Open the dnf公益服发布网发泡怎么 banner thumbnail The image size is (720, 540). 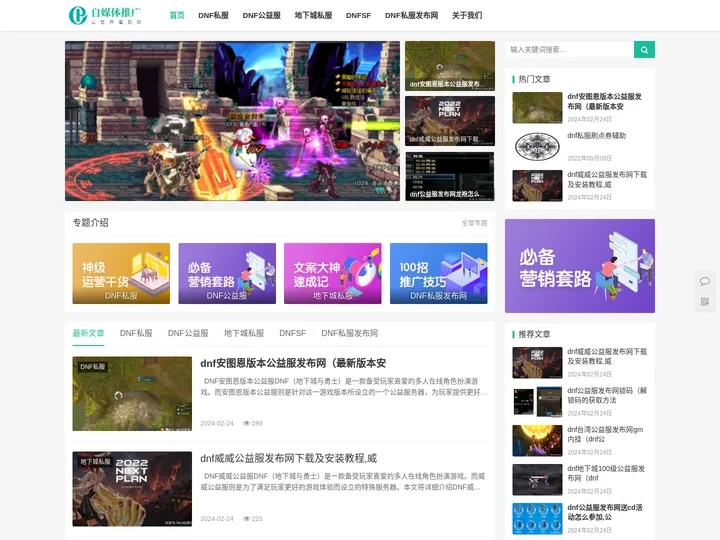(x=450, y=176)
